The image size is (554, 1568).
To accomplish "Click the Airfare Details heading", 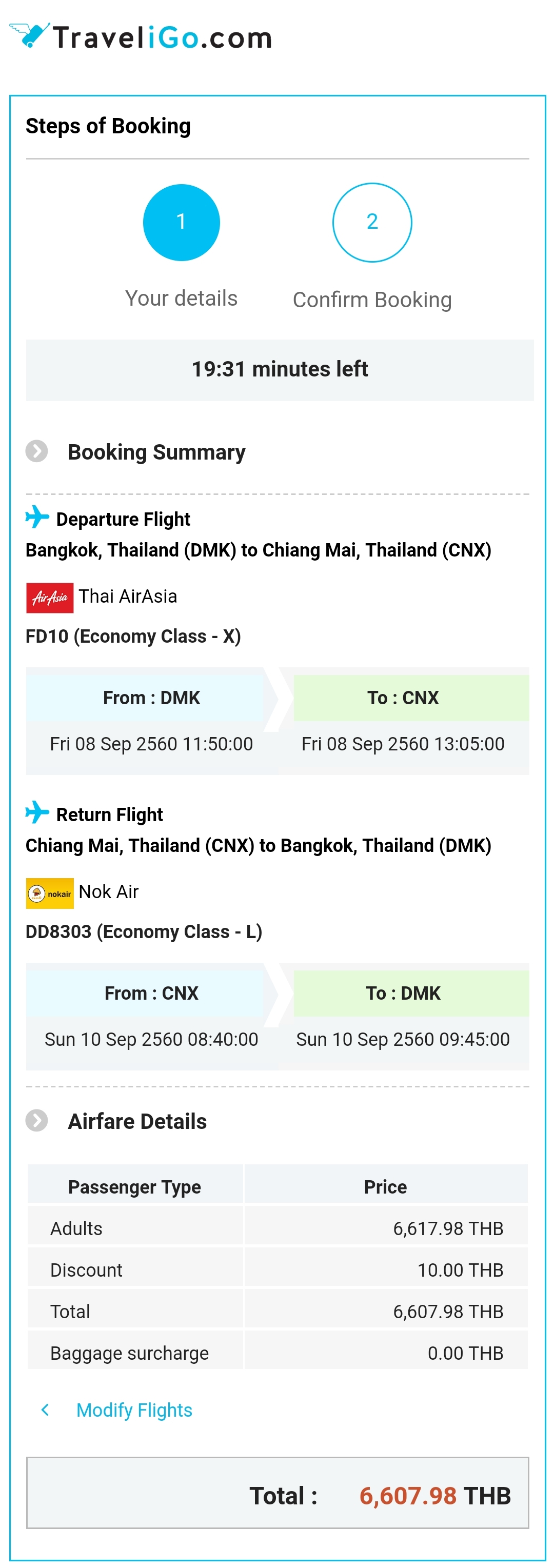I will coord(137,1121).
